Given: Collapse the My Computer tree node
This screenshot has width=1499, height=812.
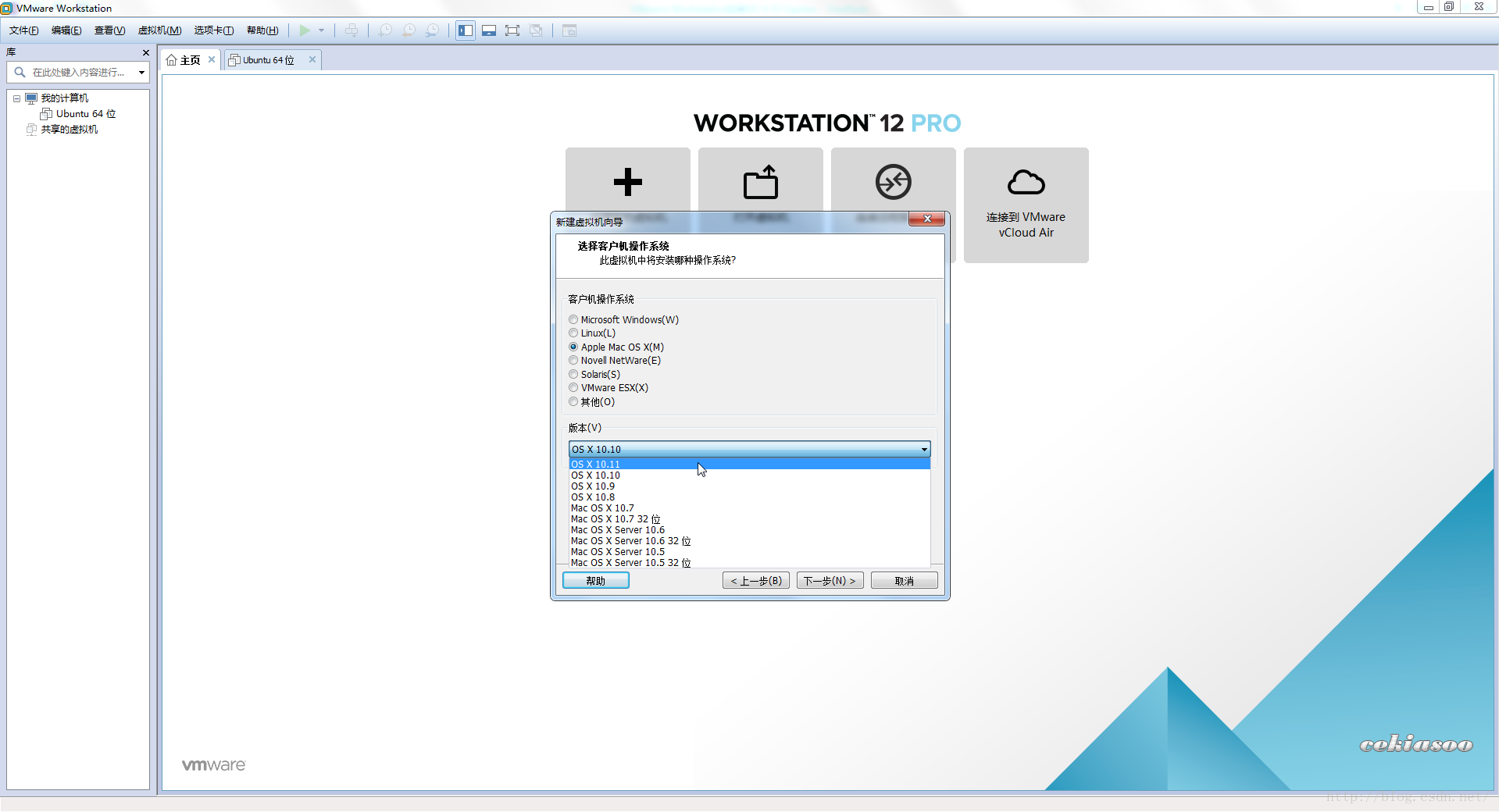Looking at the screenshot, I should click(16, 98).
